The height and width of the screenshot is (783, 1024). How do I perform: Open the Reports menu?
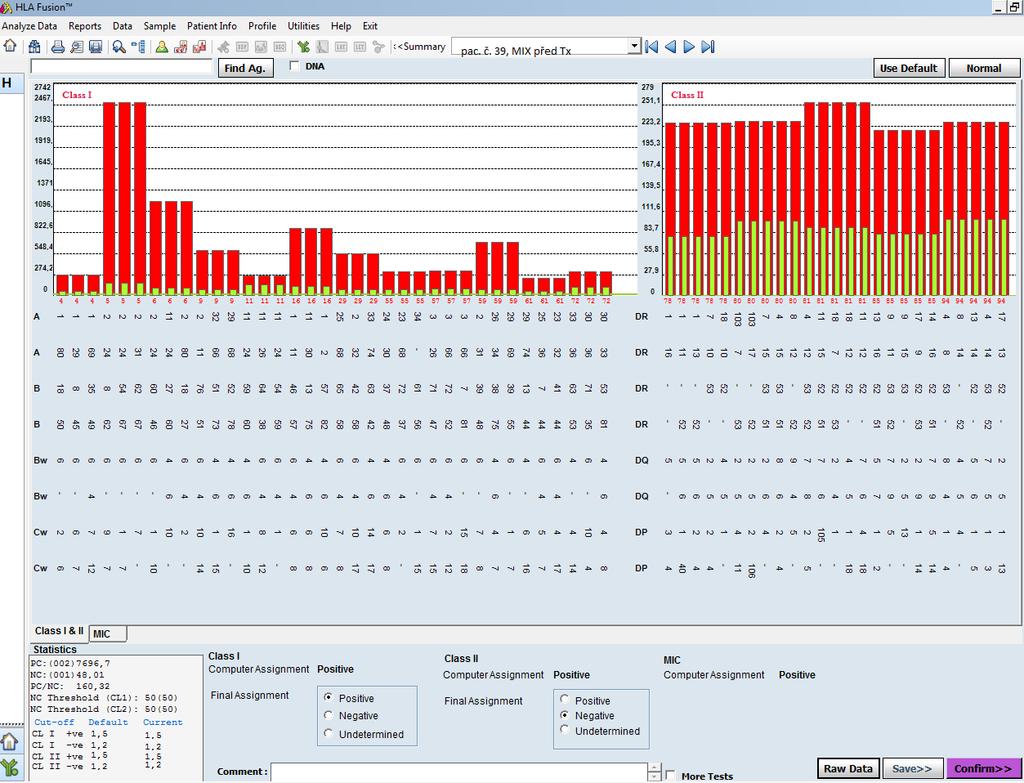(x=85, y=26)
